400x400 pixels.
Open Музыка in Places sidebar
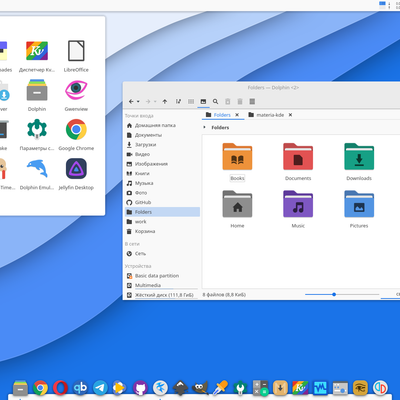tap(162, 183)
